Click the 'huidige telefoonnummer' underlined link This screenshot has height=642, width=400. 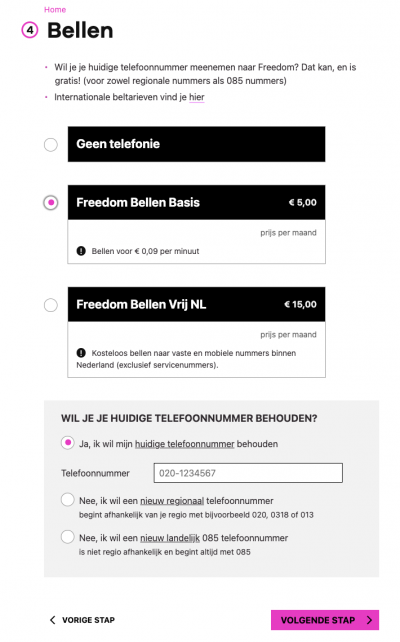coord(185,444)
